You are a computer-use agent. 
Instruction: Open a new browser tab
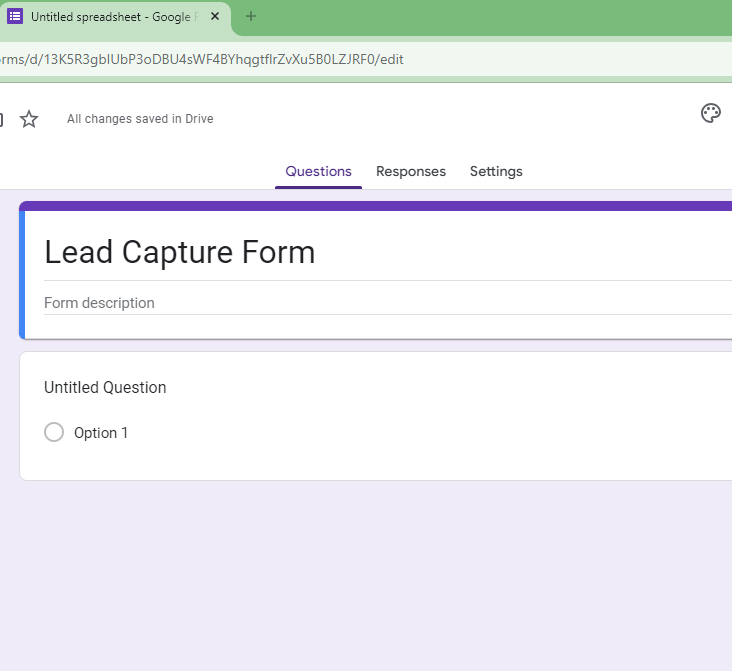pos(251,16)
